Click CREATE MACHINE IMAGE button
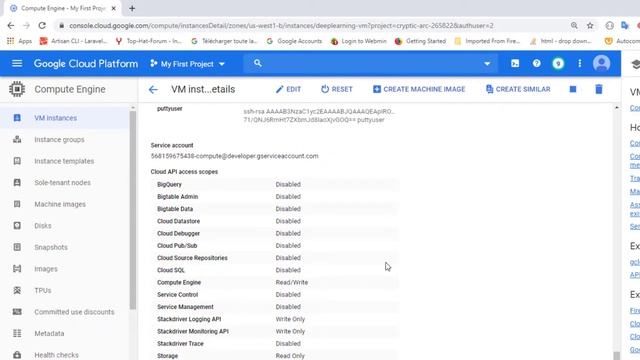The width and height of the screenshot is (640, 360). pyautogui.click(x=419, y=89)
